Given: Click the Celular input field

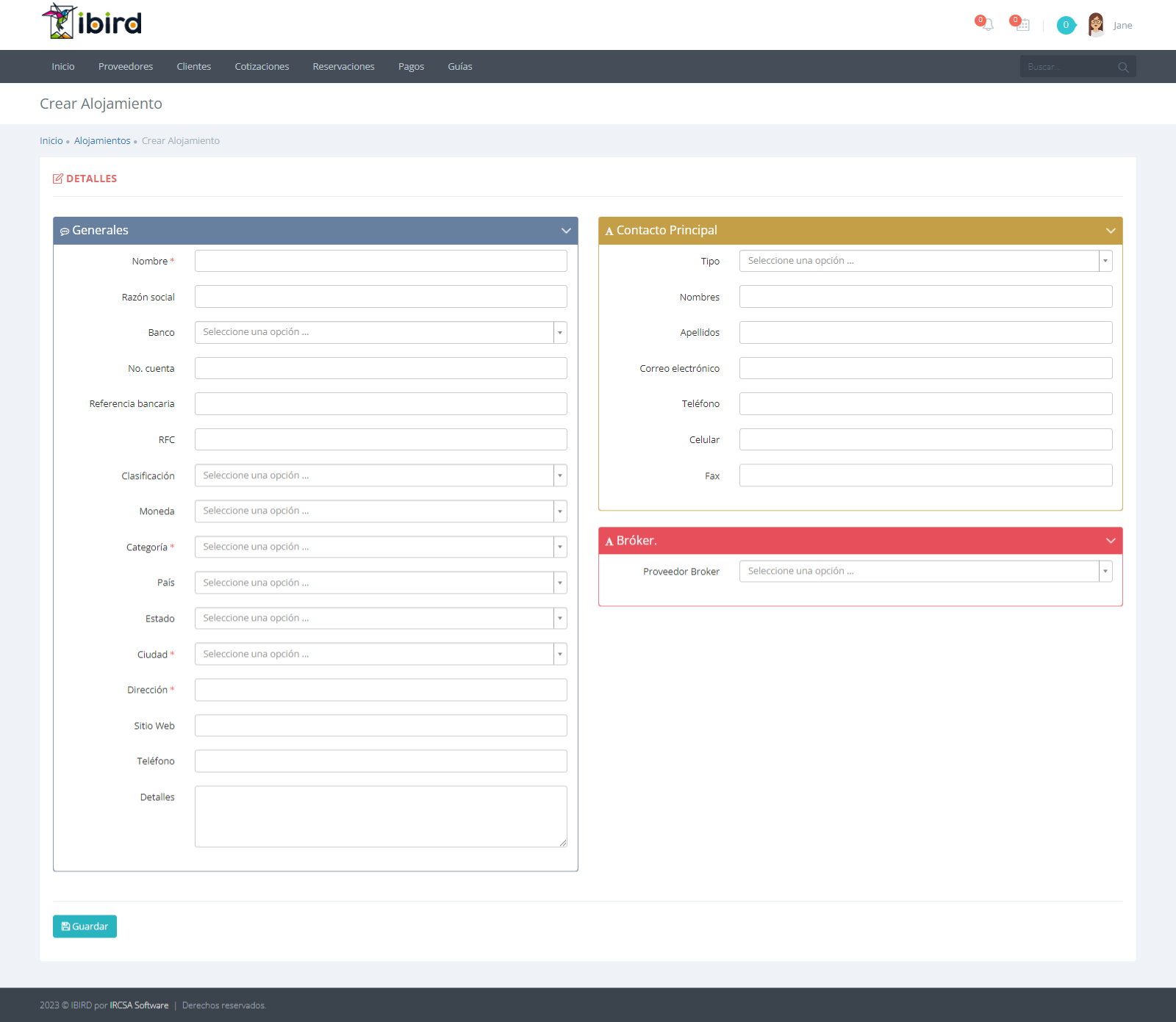Looking at the screenshot, I should [925, 439].
